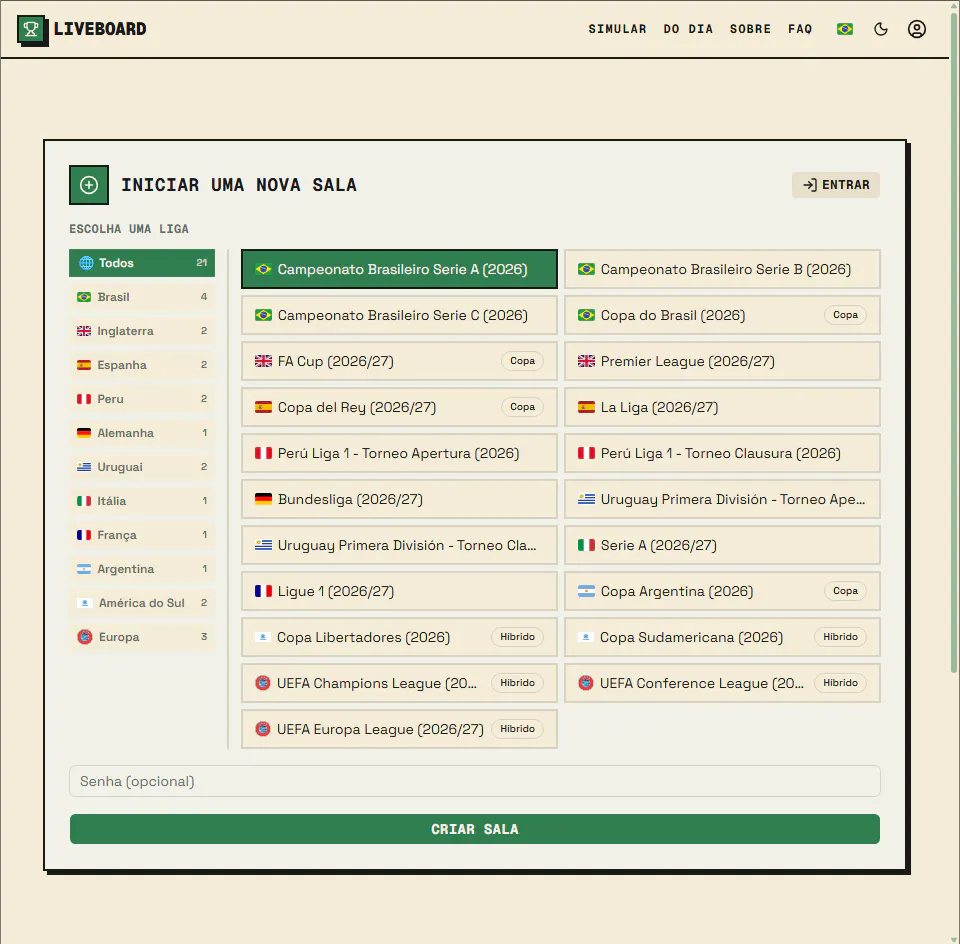Select La Liga (2026/27)

click(722, 407)
